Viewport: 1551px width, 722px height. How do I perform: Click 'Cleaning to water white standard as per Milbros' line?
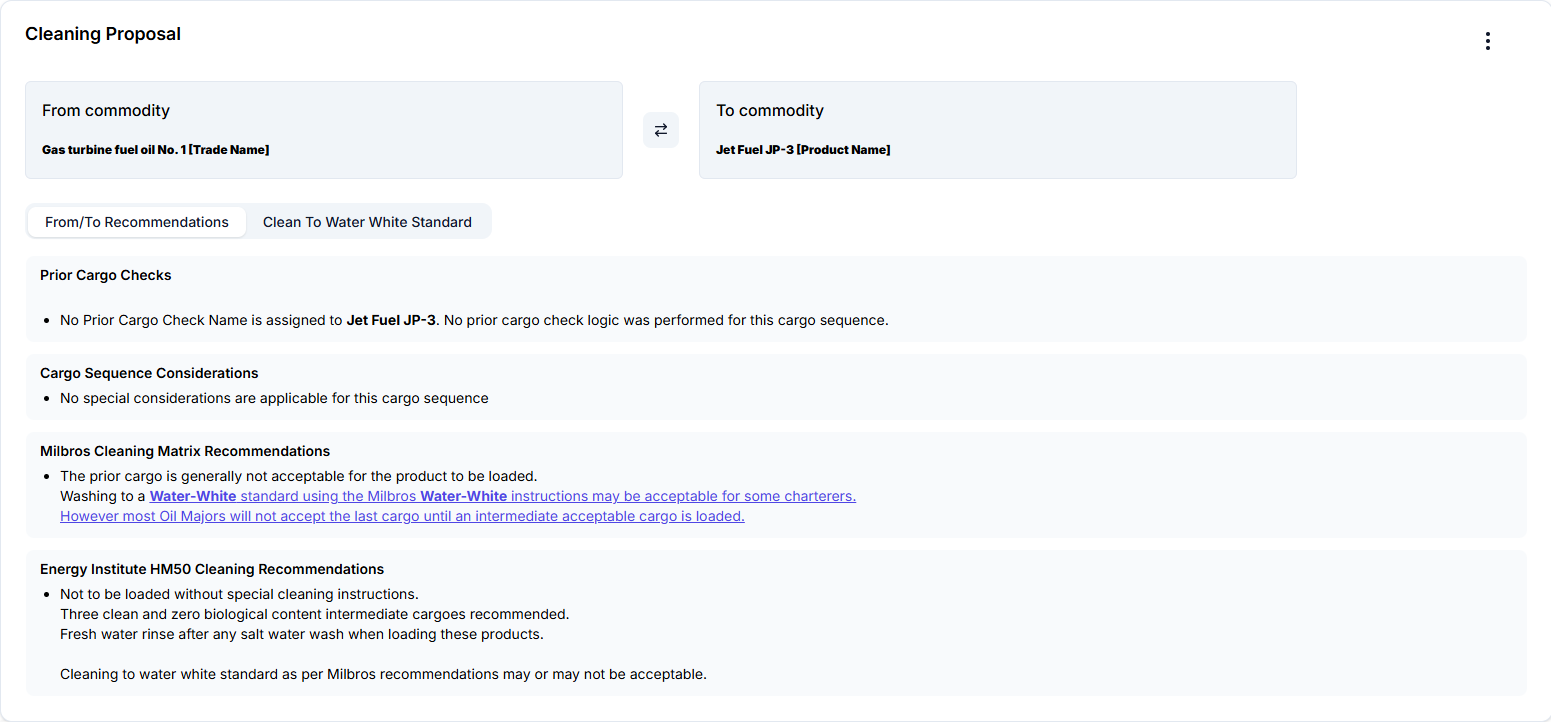click(383, 674)
